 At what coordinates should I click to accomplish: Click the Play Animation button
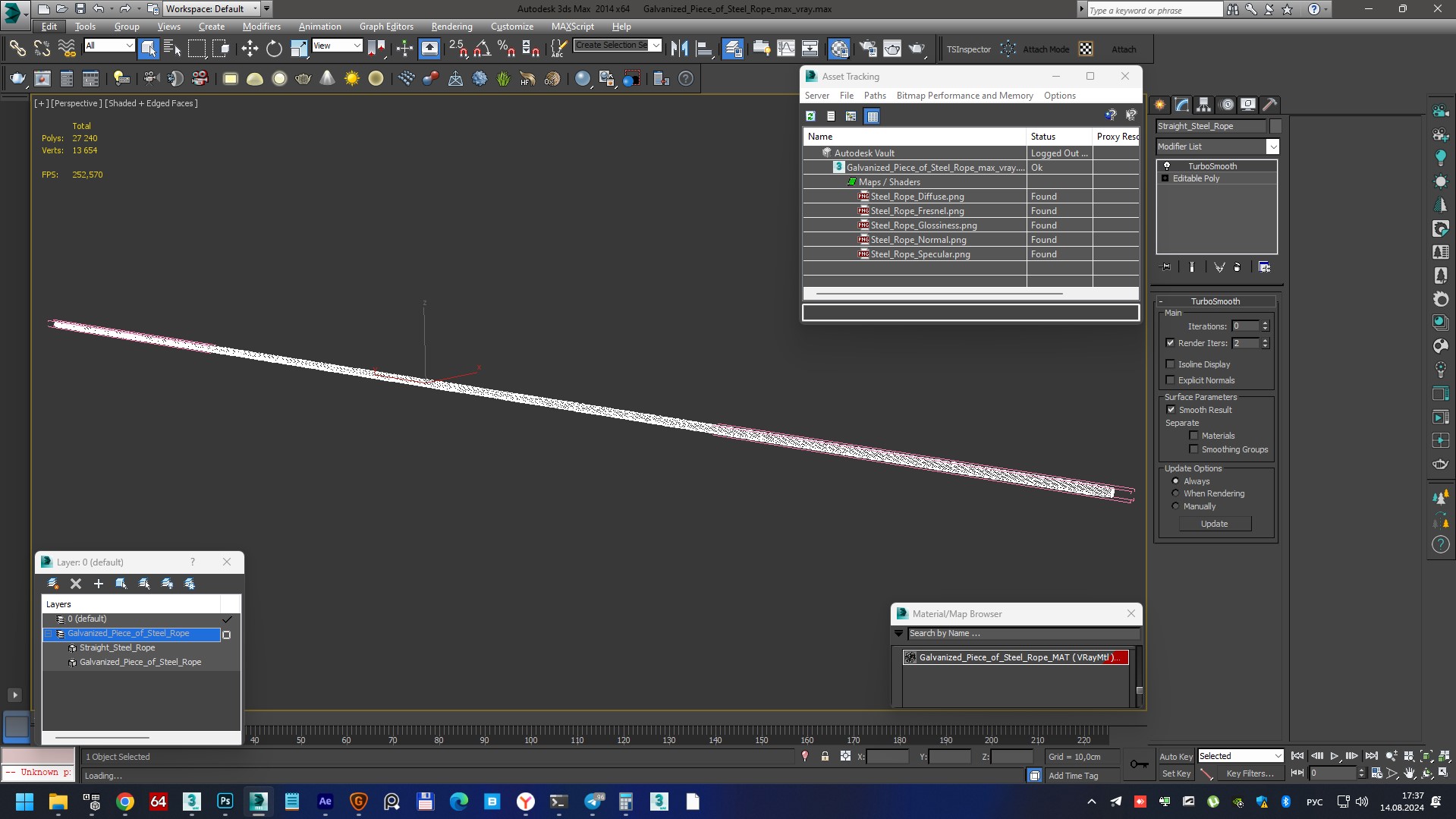(1335, 757)
